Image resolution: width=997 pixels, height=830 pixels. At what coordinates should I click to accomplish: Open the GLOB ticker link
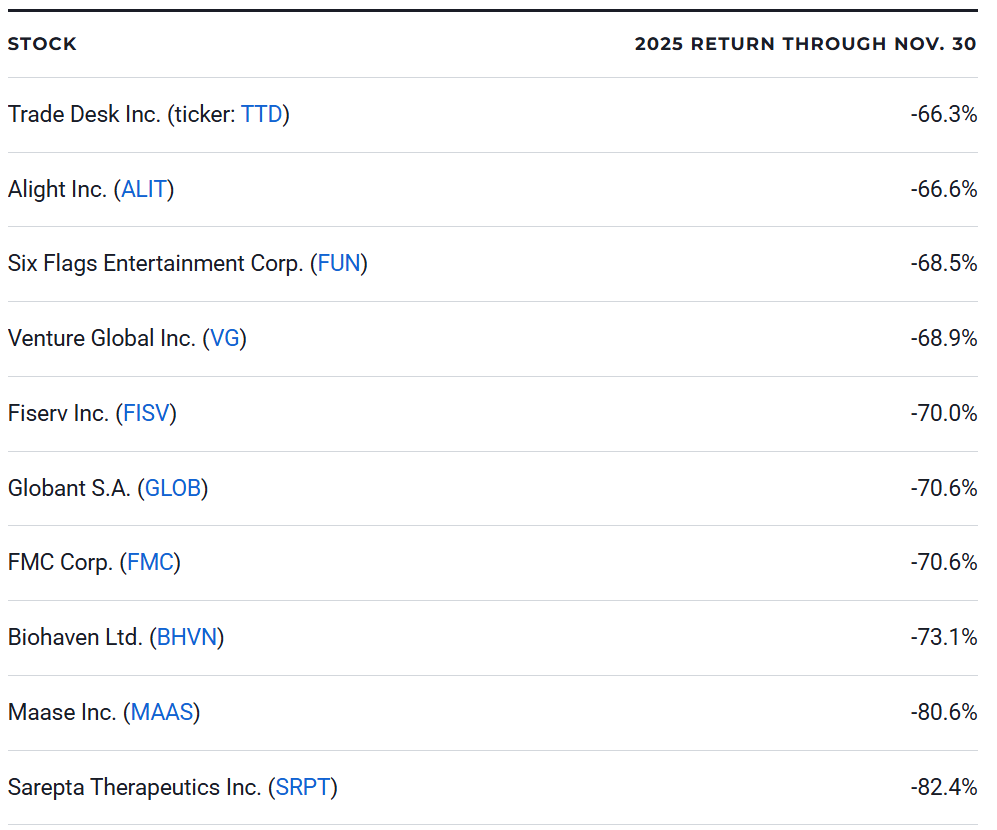pyautogui.click(x=173, y=488)
